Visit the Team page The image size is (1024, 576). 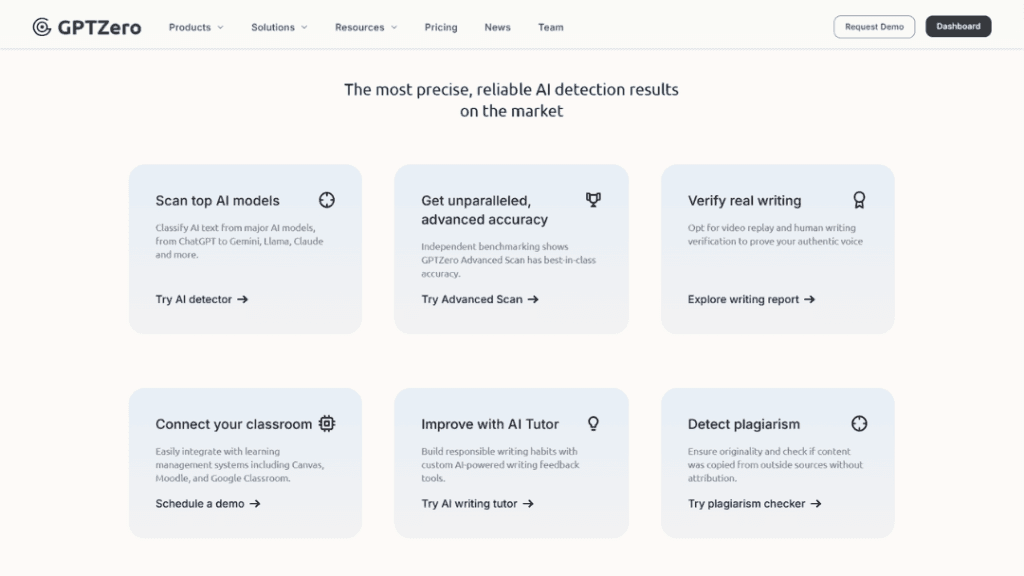pos(551,27)
